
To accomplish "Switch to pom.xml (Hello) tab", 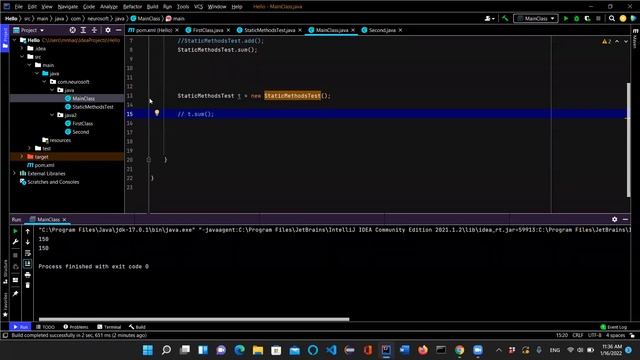I will coord(153,30).
